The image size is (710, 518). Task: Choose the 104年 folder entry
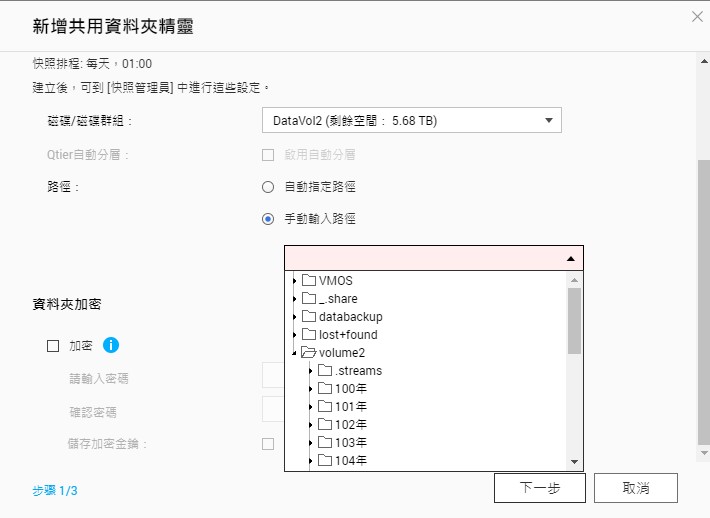click(x=351, y=461)
